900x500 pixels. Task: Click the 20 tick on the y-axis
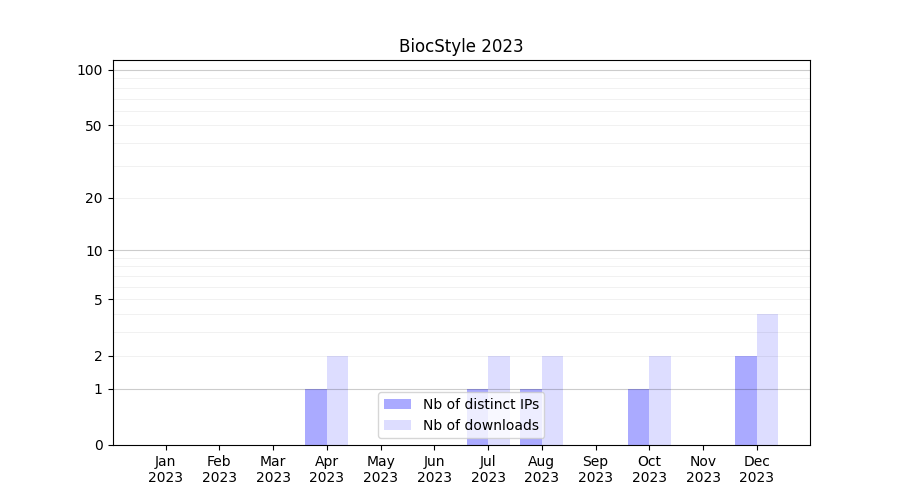pos(94,198)
